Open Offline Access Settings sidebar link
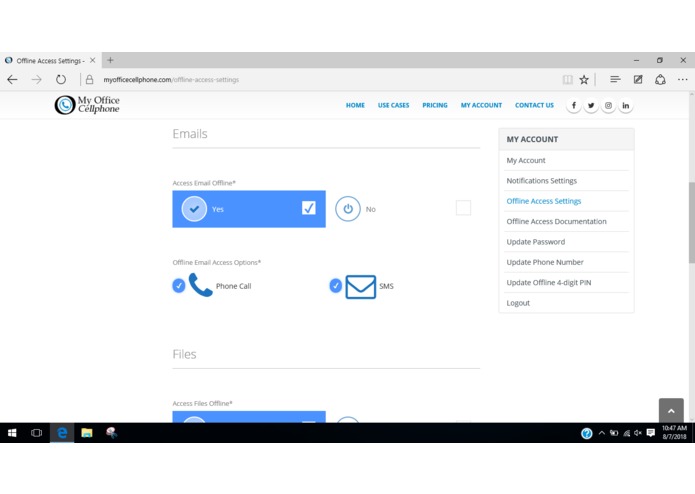Viewport: 695px width, 494px height. pos(543,201)
